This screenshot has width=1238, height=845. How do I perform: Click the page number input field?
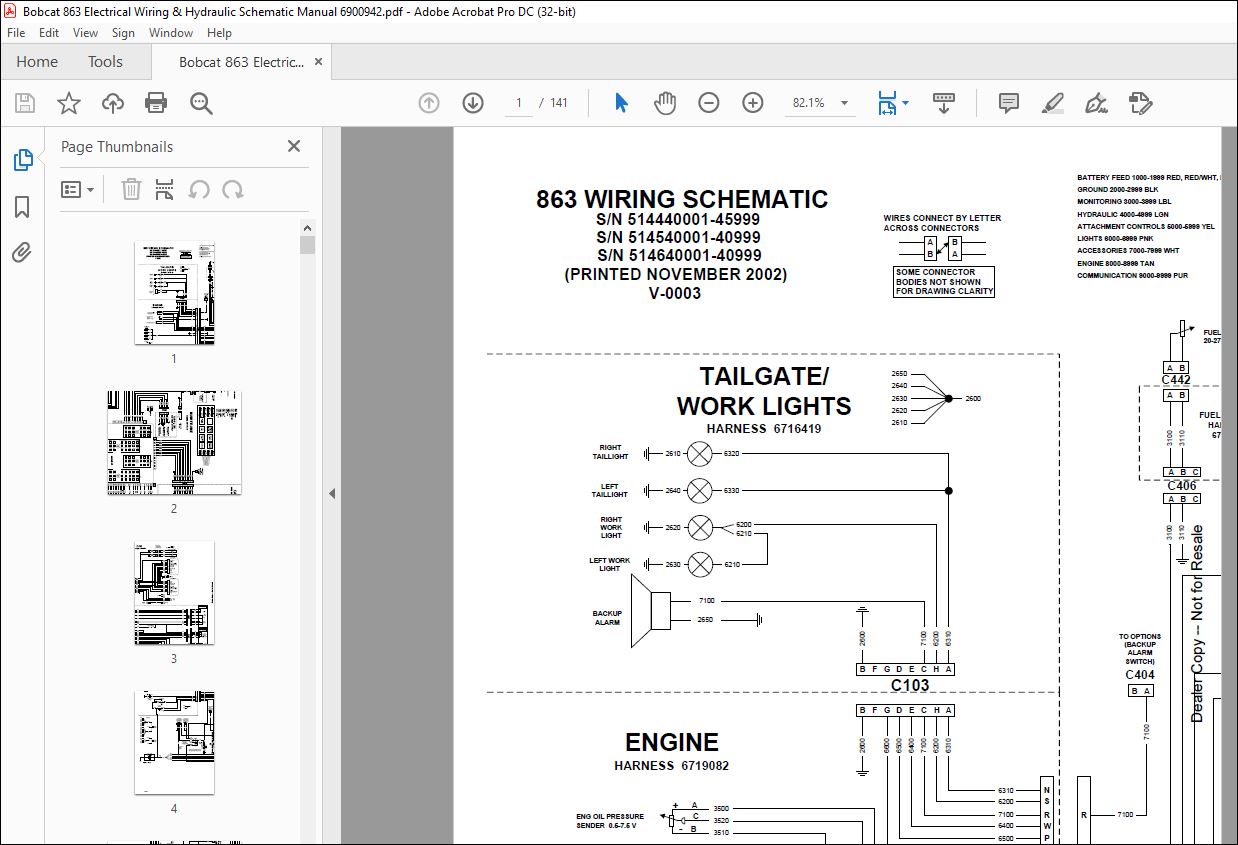coord(518,103)
